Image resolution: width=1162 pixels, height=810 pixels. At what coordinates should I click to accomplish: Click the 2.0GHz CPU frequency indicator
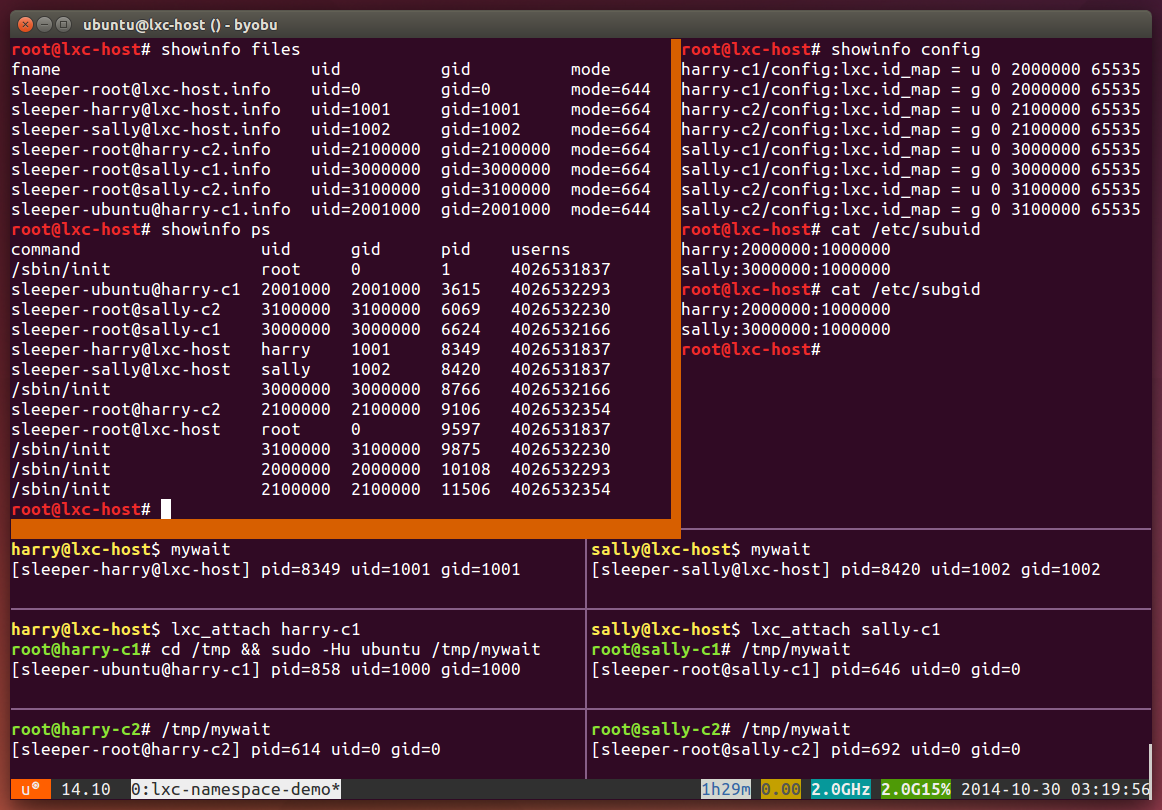(840, 790)
